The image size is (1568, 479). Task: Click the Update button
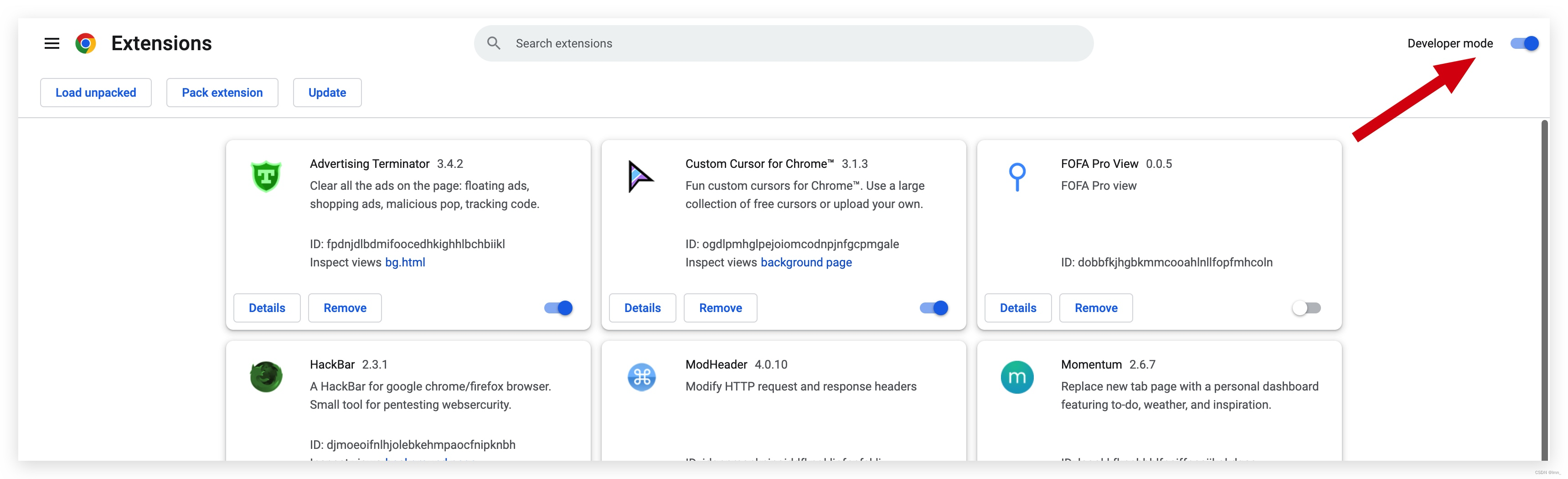327,93
